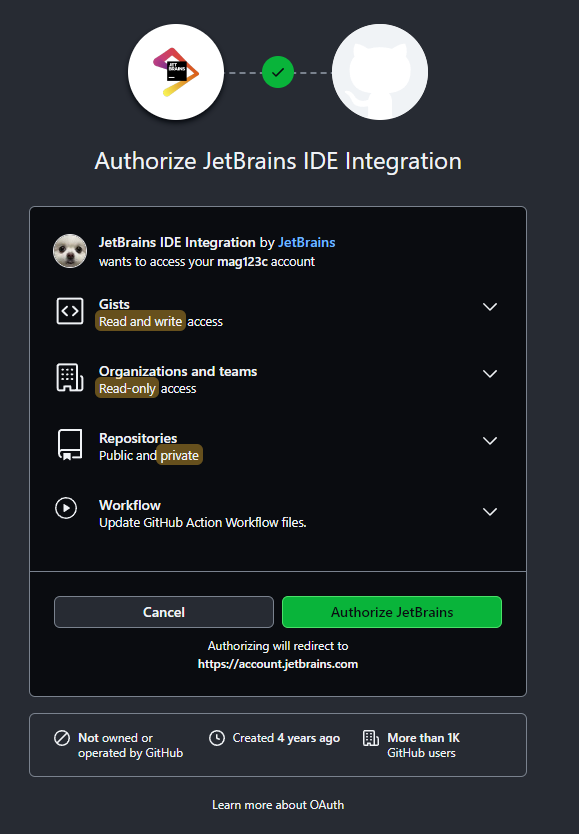The image size is (579, 834).
Task: Open the JetBrains publisher link
Action: (x=307, y=243)
